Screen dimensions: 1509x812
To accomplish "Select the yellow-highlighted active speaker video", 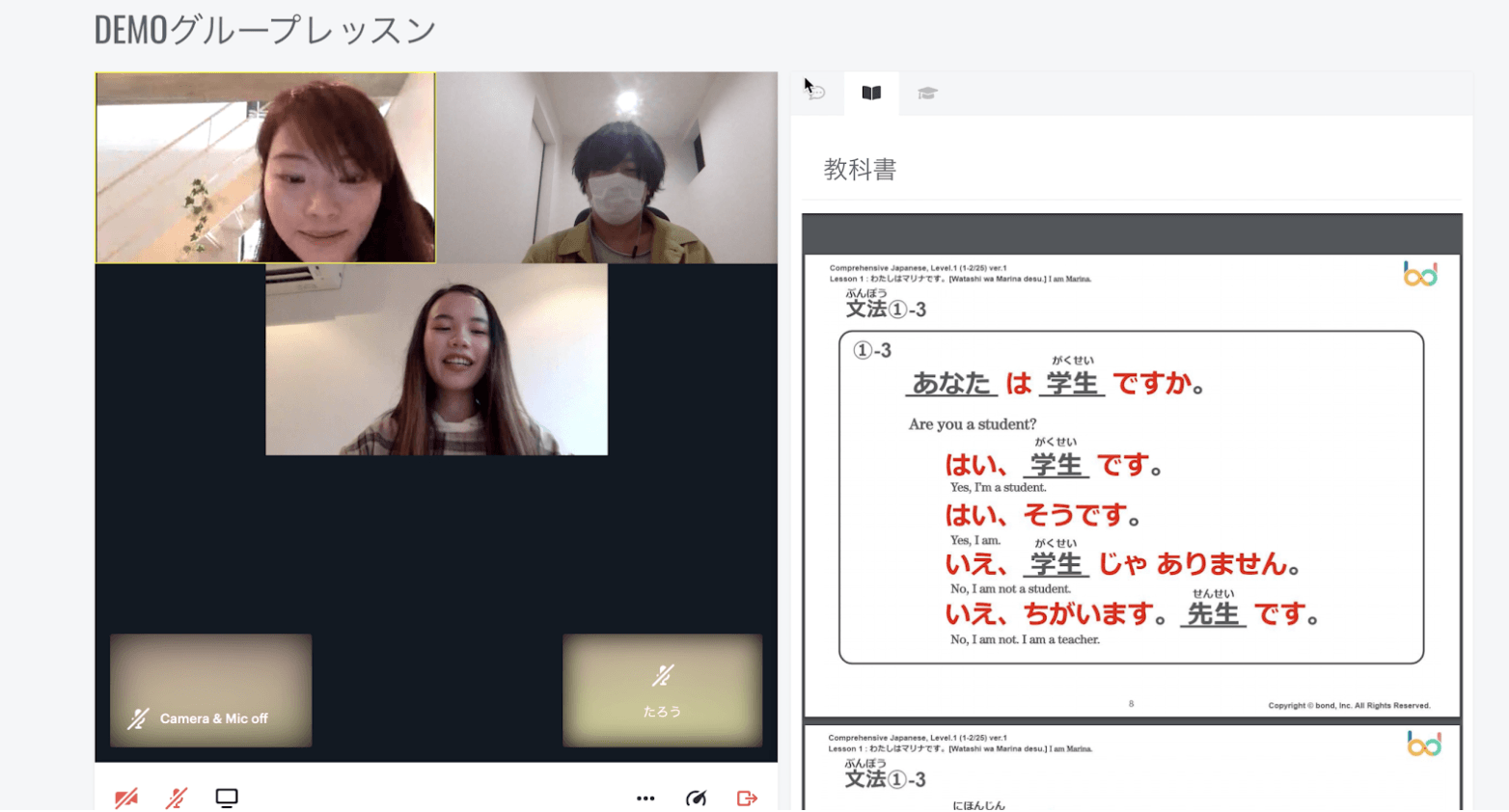I will [x=265, y=168].
